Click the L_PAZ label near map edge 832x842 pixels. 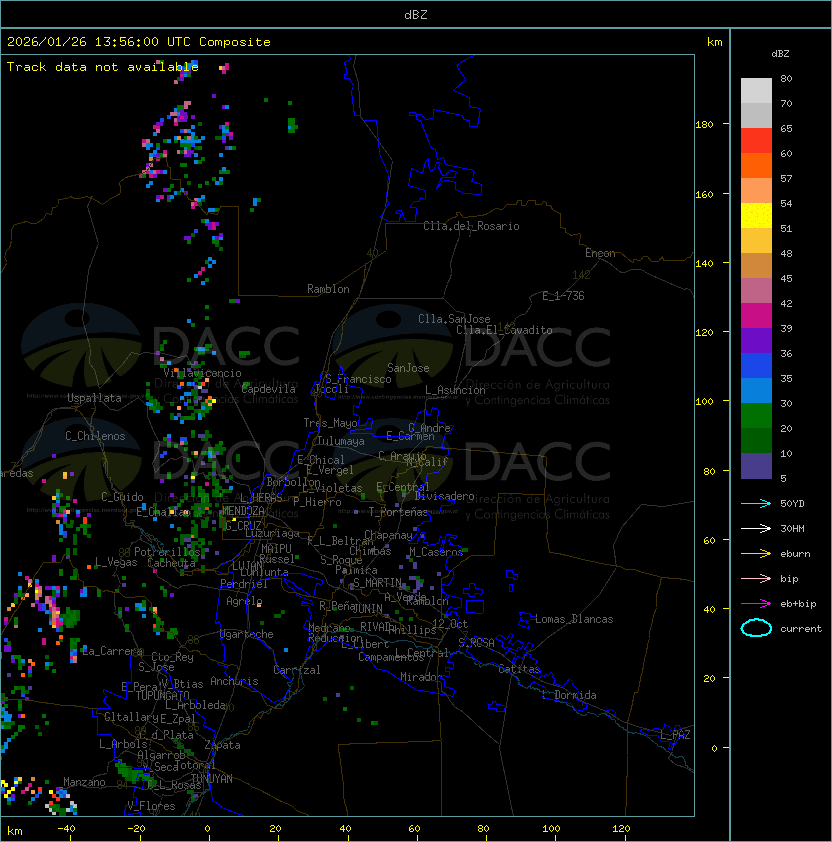point(675,735)
